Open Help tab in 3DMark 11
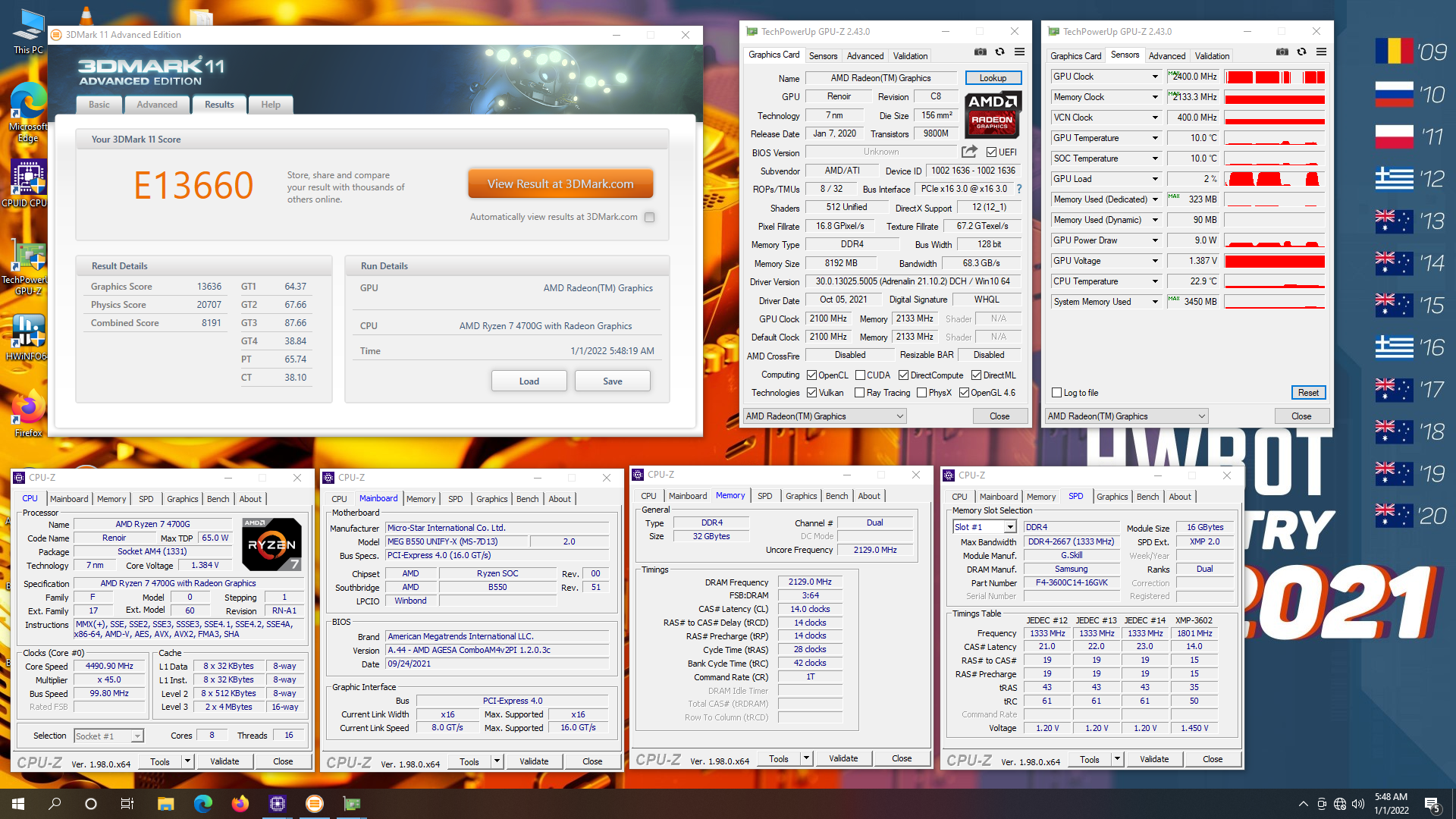Screen dimensions: 1456x819 pyautogui.click(x=271, y=105)
